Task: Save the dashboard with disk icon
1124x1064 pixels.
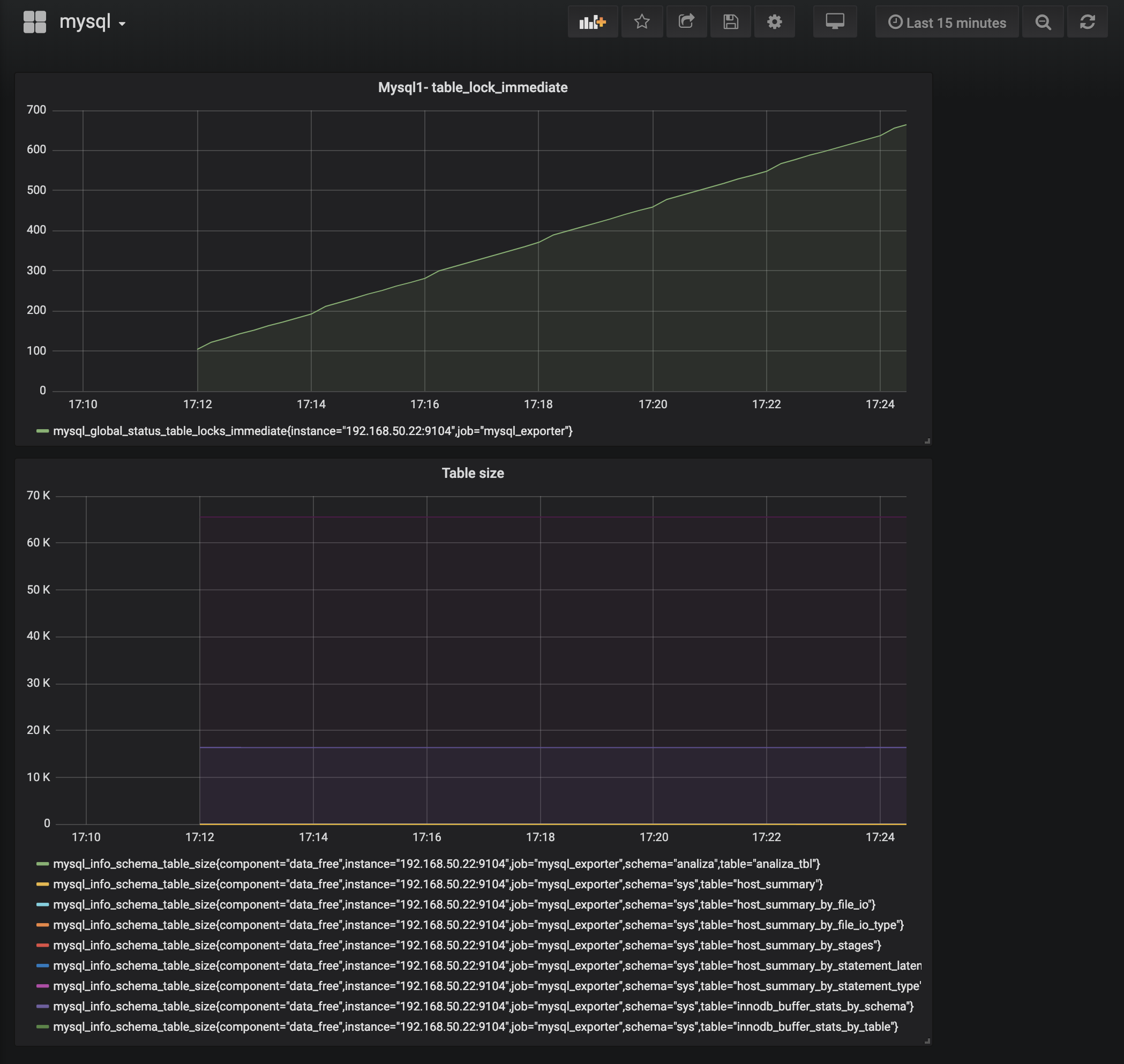Action: tap(730, 22)
